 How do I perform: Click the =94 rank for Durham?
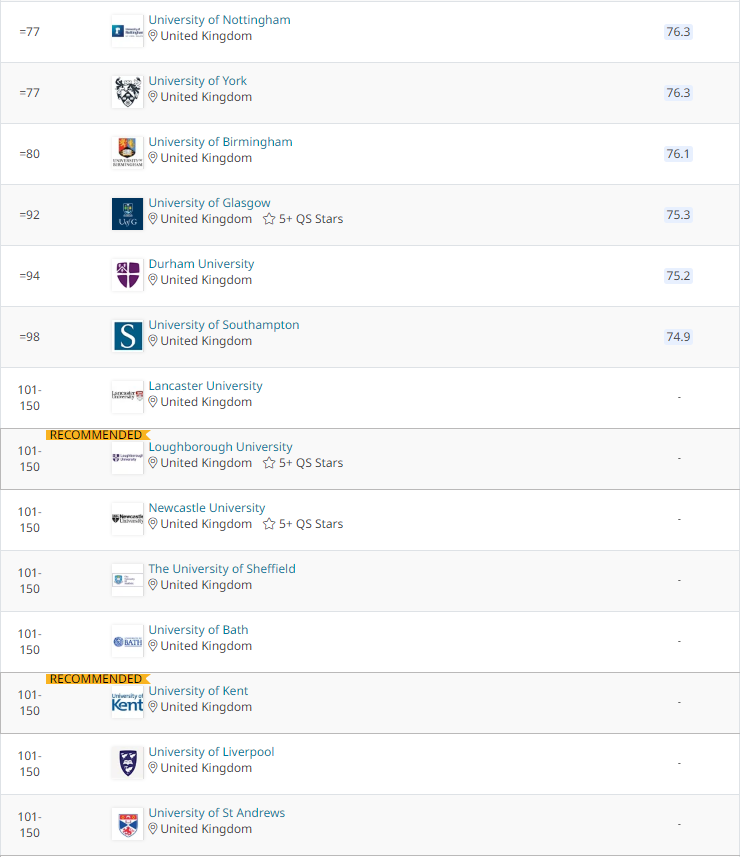click(x=30, y=275)
